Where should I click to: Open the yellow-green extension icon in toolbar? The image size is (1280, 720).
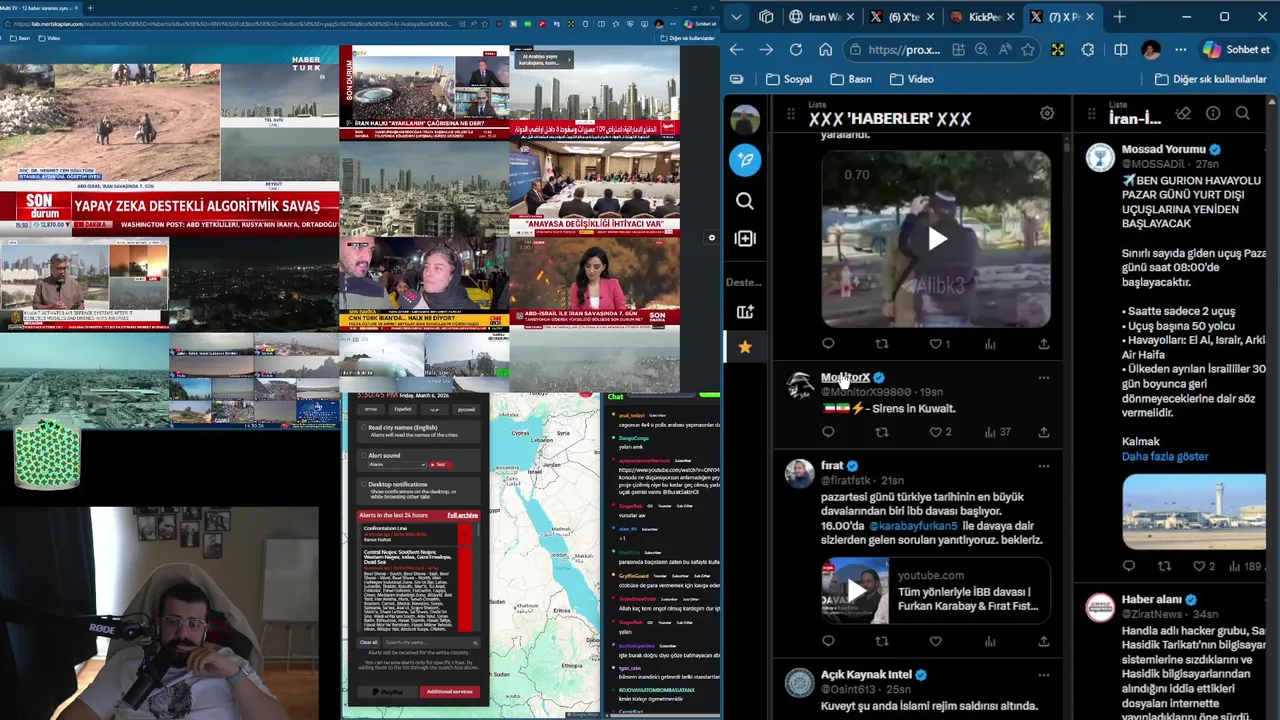[1058, 49]
